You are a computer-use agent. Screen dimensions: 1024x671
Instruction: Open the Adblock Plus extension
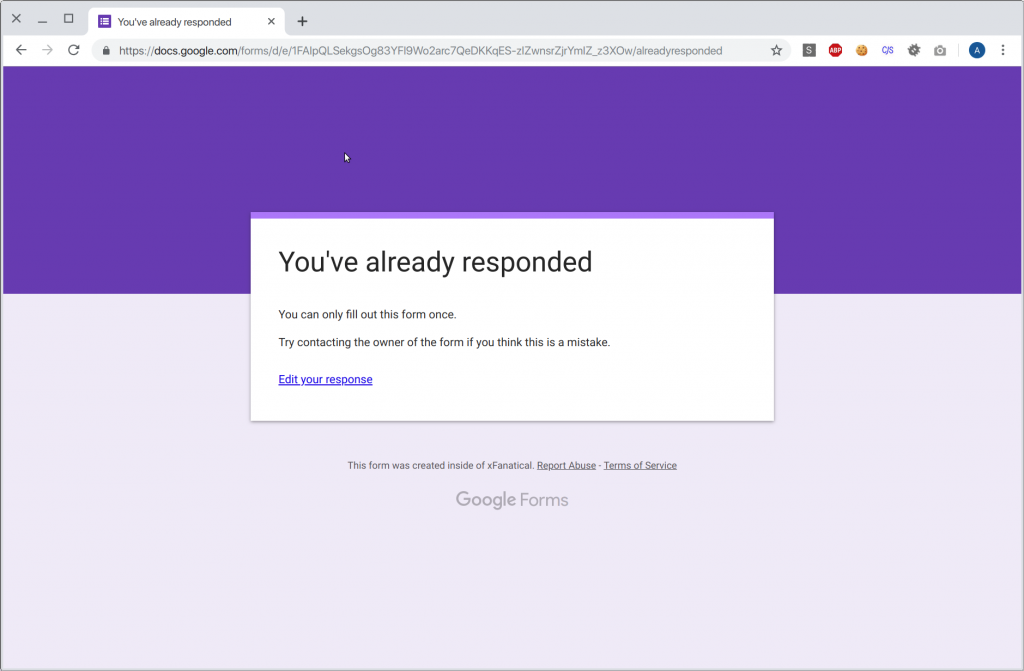[835, 50]
